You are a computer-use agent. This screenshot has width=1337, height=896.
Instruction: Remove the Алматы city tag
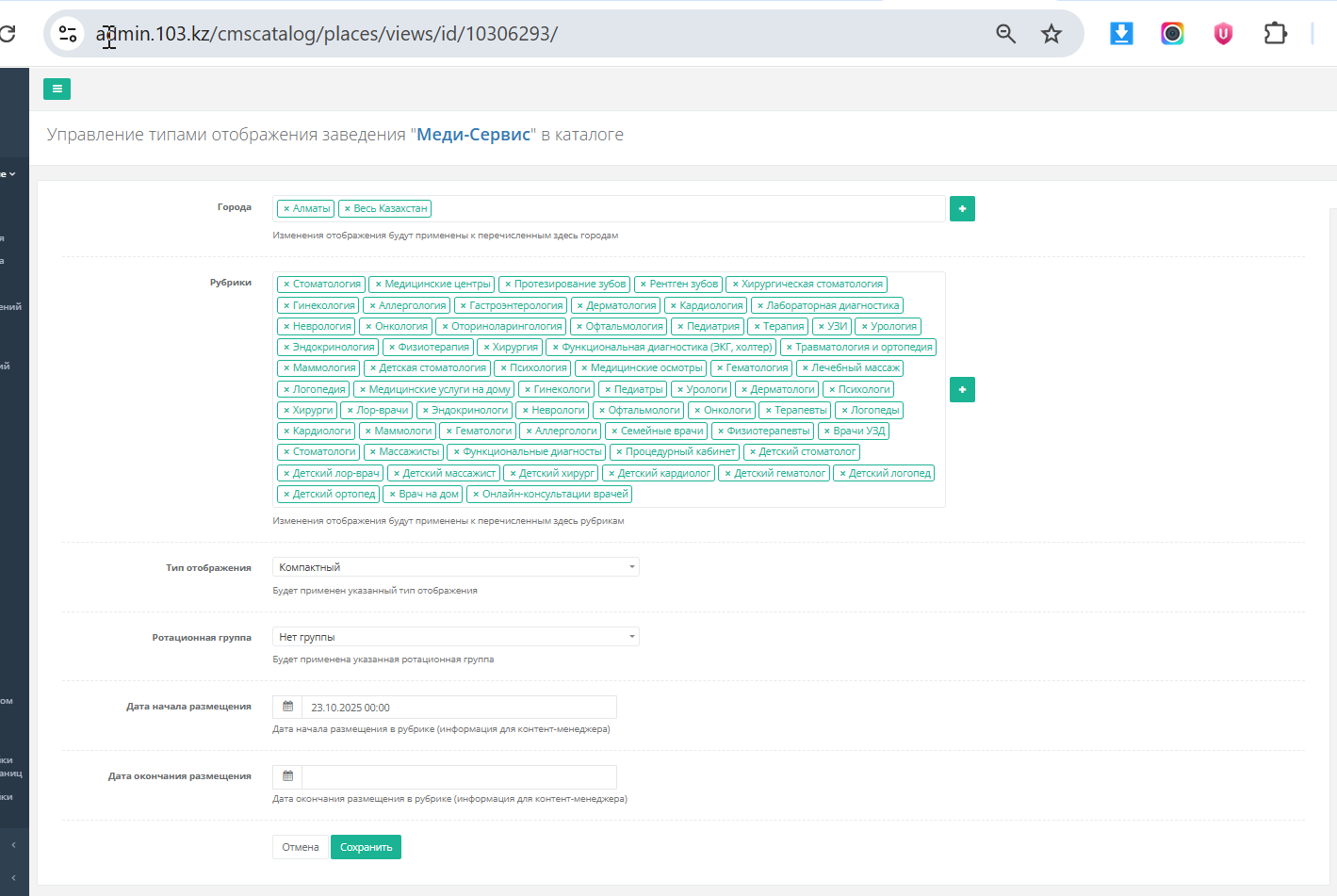(286, 209)
